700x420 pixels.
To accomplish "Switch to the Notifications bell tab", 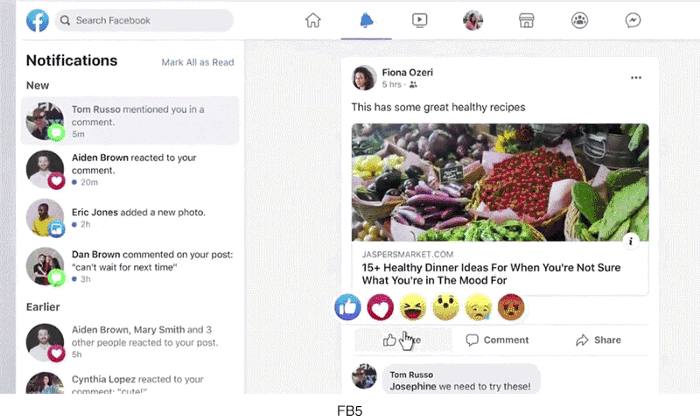I will click(x=366, y=21).
